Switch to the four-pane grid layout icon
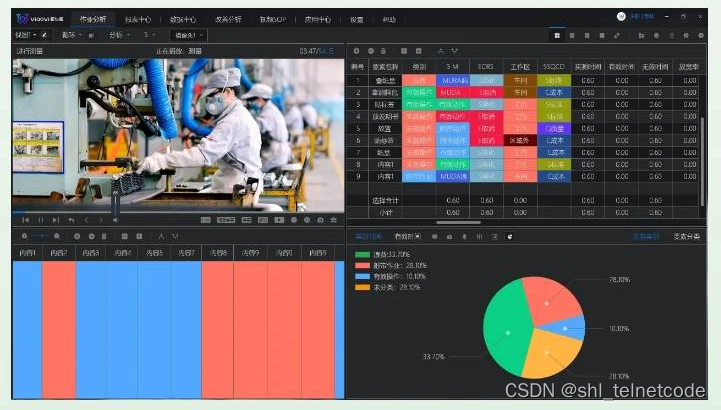Viewport: 721px width, 410px height. (557, 35)
